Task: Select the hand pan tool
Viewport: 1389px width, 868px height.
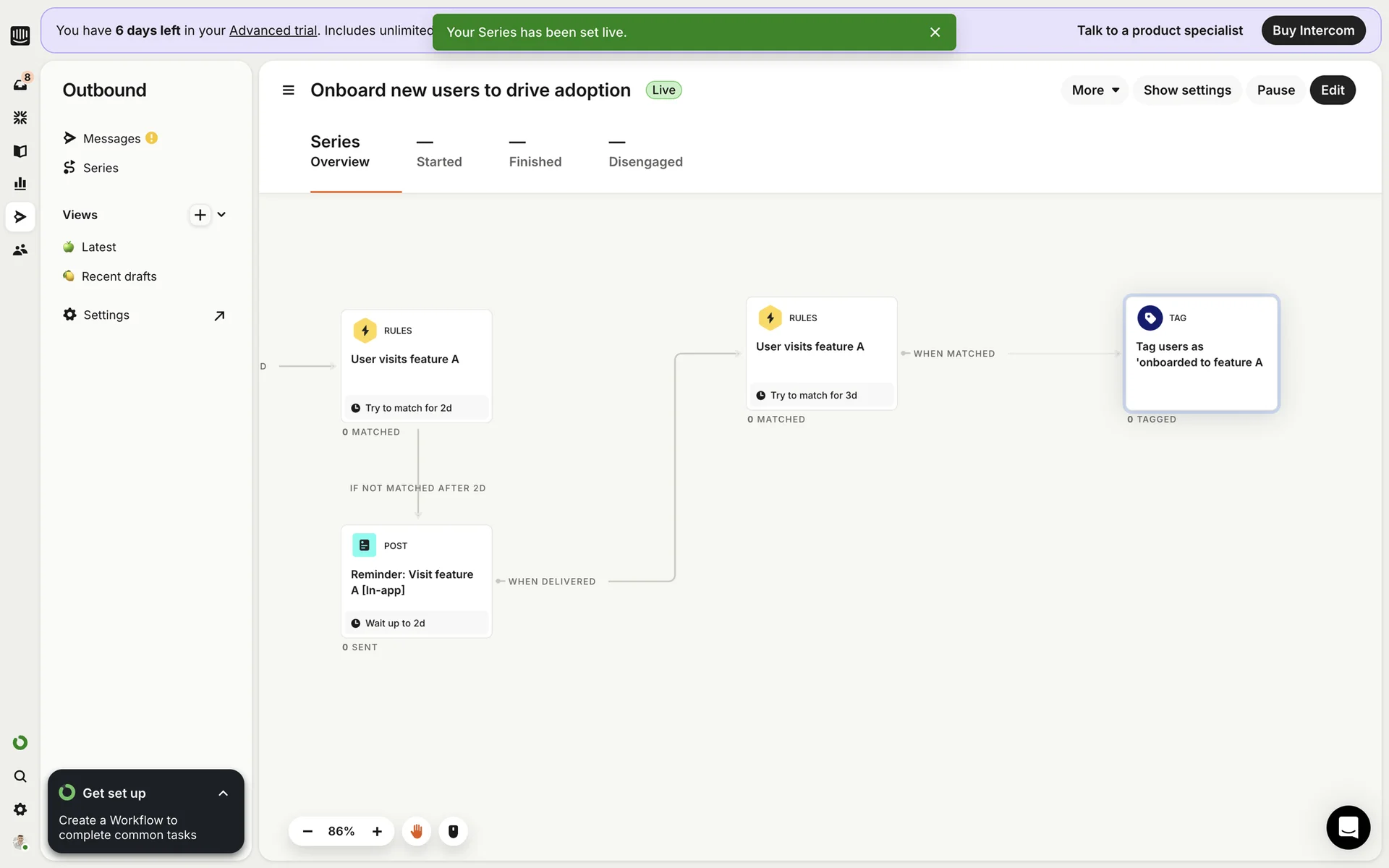Action: click(417, 831)
